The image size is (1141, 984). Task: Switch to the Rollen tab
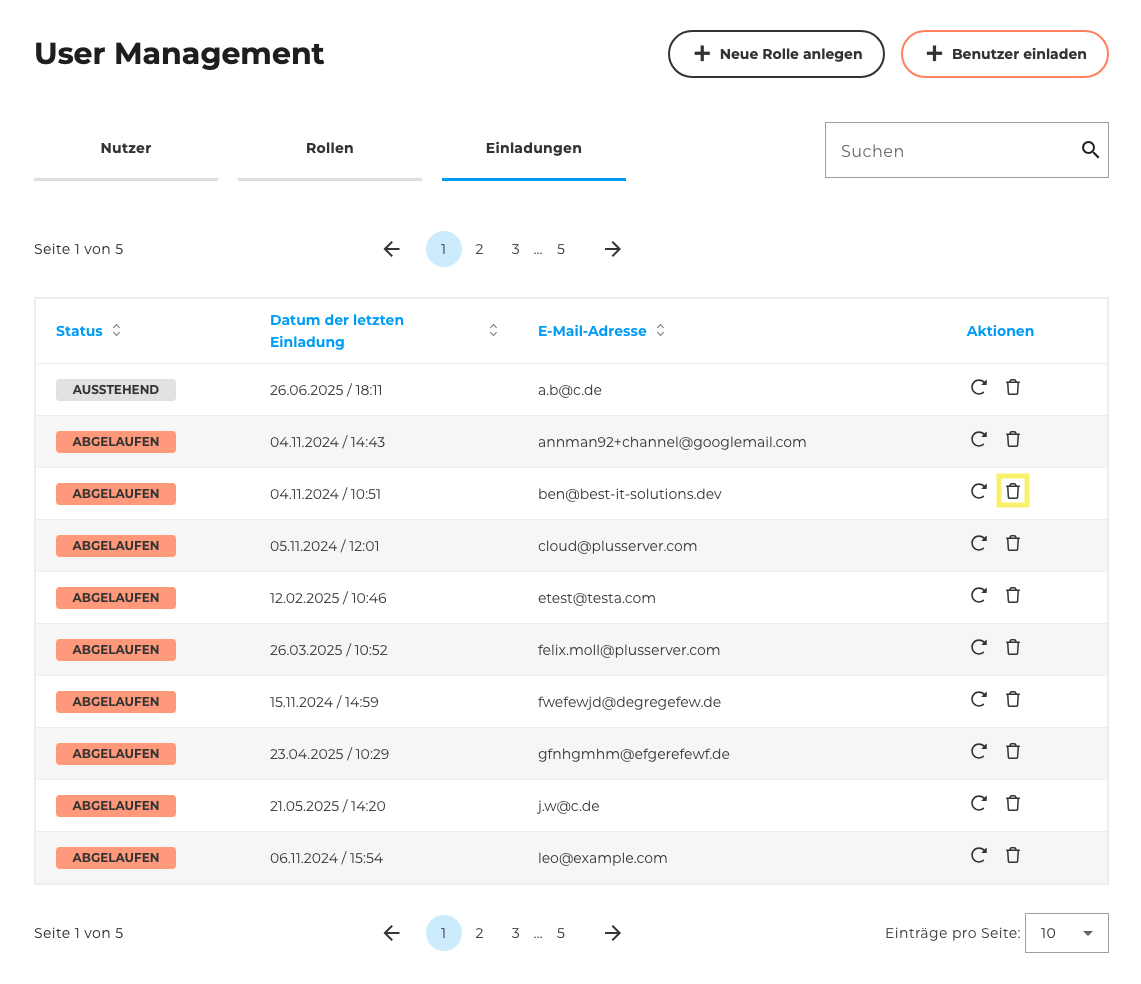[x=329, y=148]
